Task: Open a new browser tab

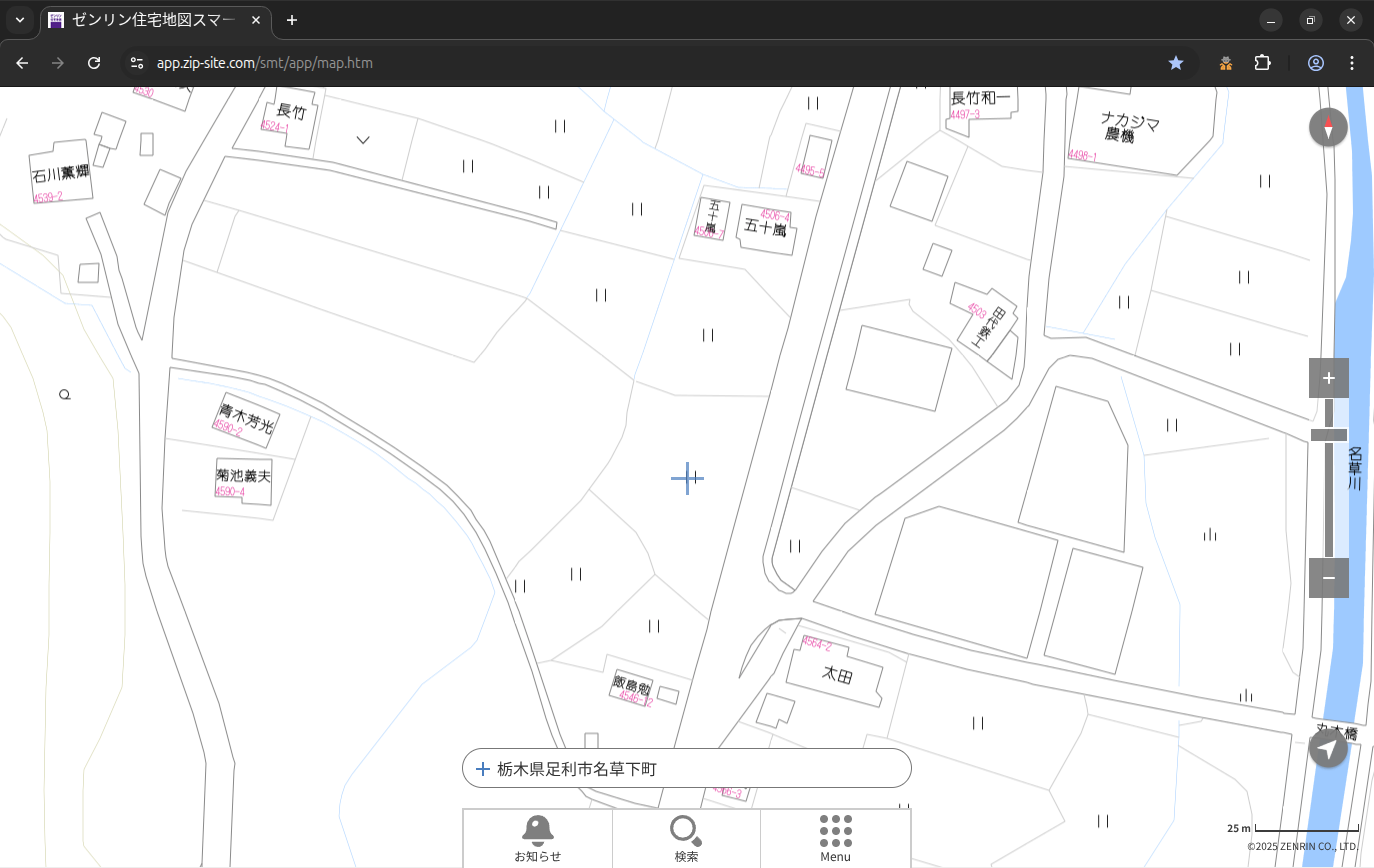Action: tap(291, 20)
